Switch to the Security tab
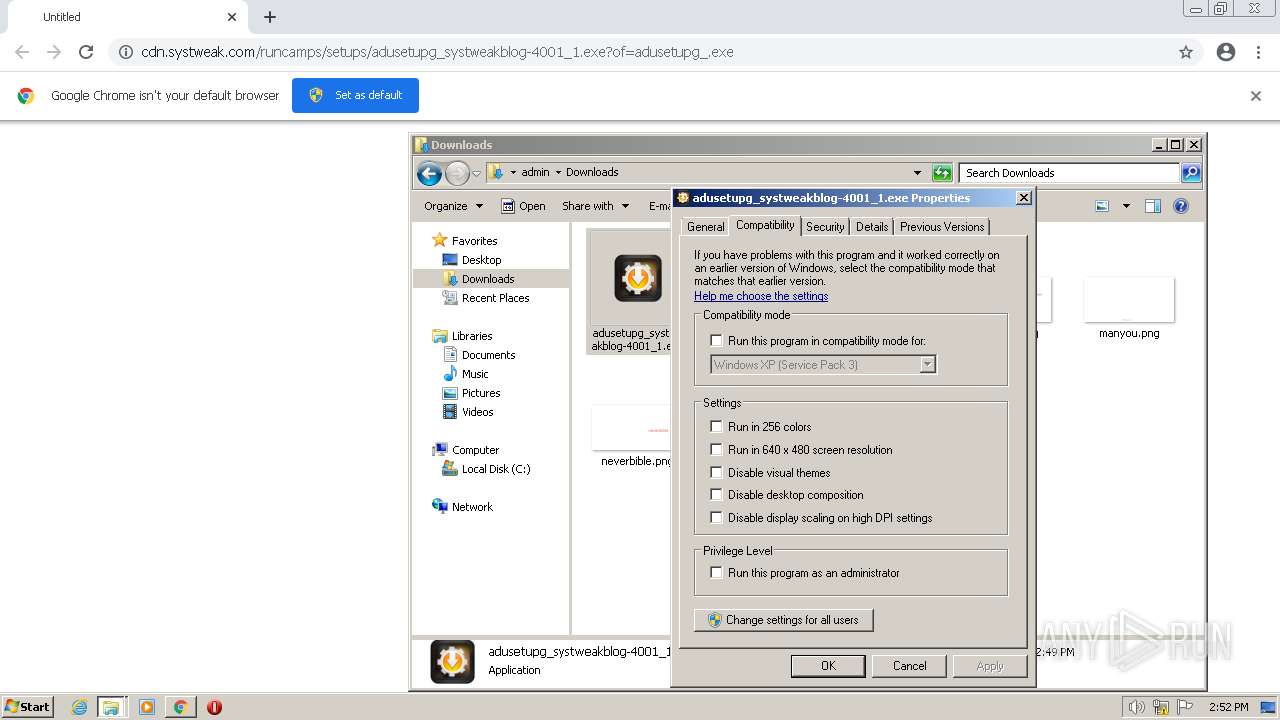This screenshot has width=1280, height=720. tap(825, 227)
